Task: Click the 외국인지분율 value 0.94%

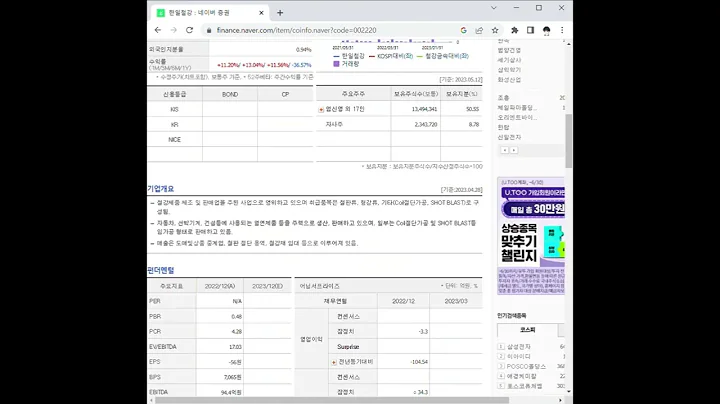Action: (304, 50)
